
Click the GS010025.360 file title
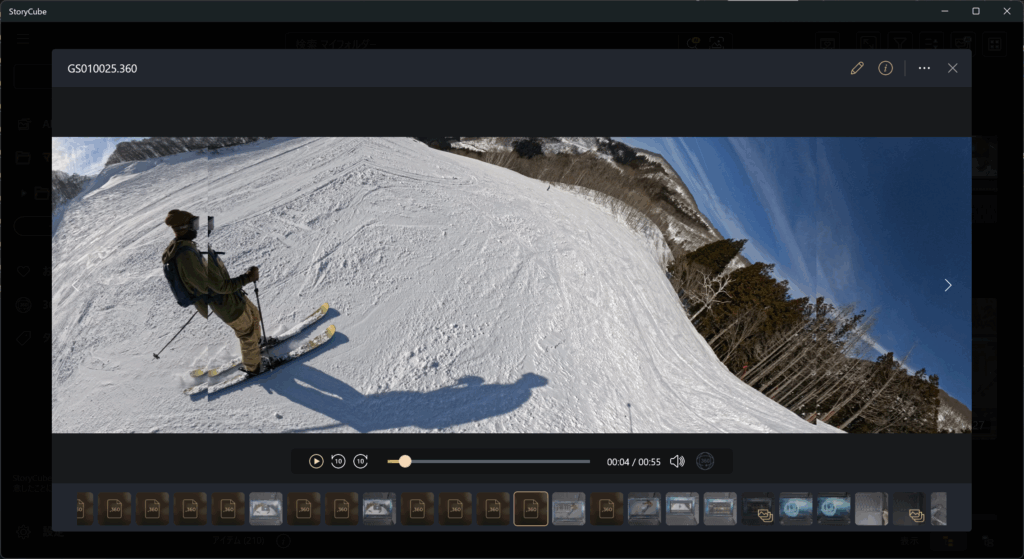point(102,69)
